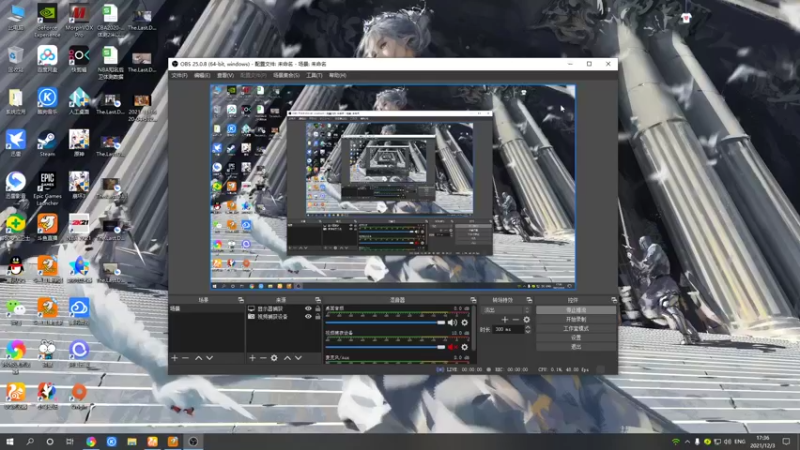Open the QQ penguin desktop shortcut
Image resolution: width=800 pixels, height=450 pixels.
point(16,269)
